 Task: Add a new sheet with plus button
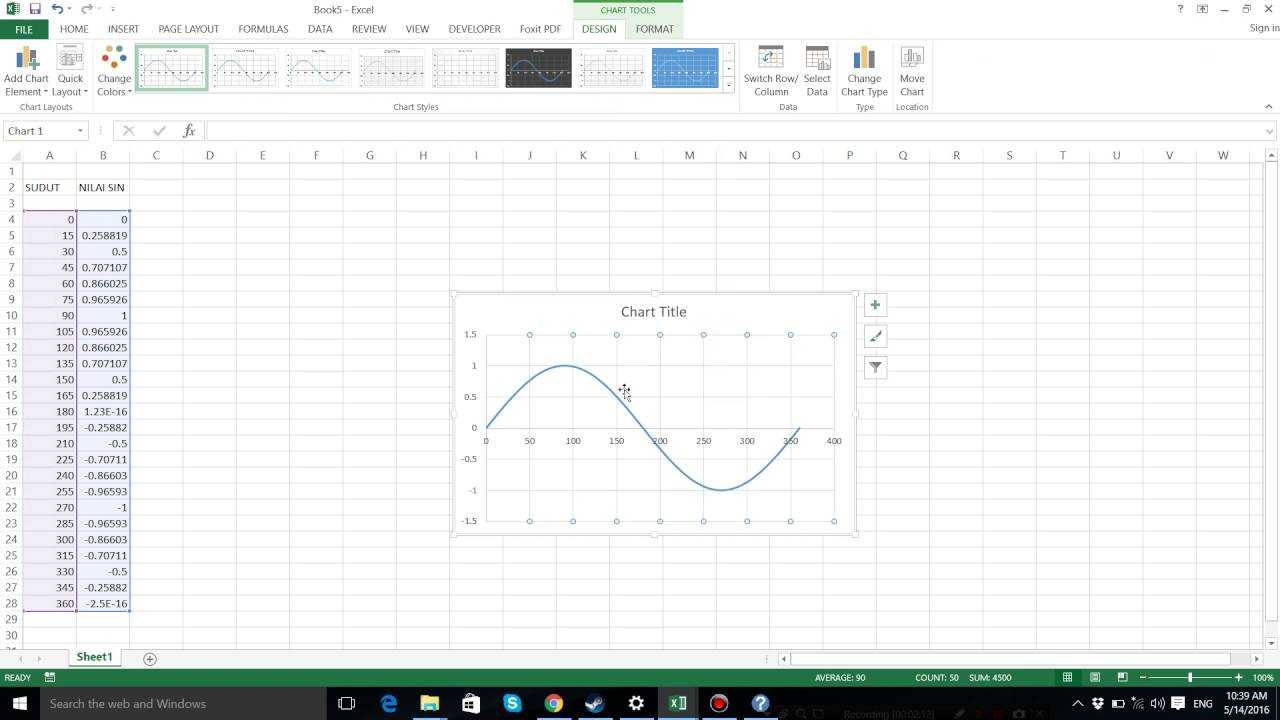coord(150,658)
